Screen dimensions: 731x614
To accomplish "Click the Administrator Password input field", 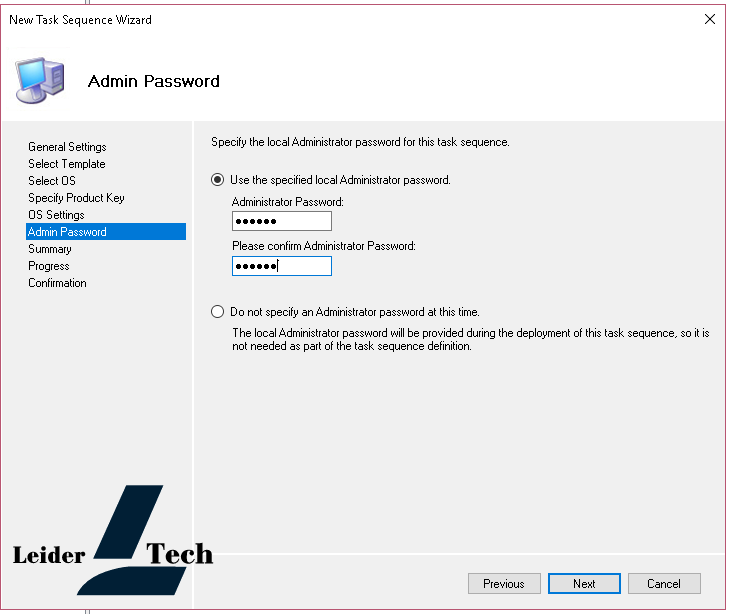I will (x=281, y=221).
